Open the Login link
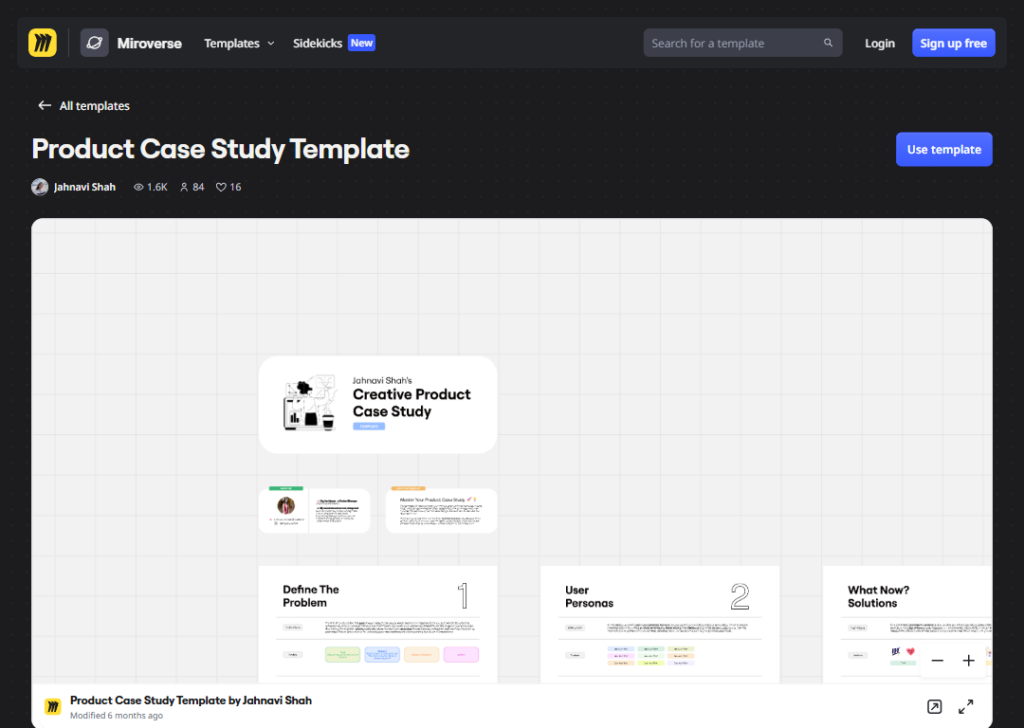The height and width of the screenshot is (728, 1024). [x=880, y=43]
